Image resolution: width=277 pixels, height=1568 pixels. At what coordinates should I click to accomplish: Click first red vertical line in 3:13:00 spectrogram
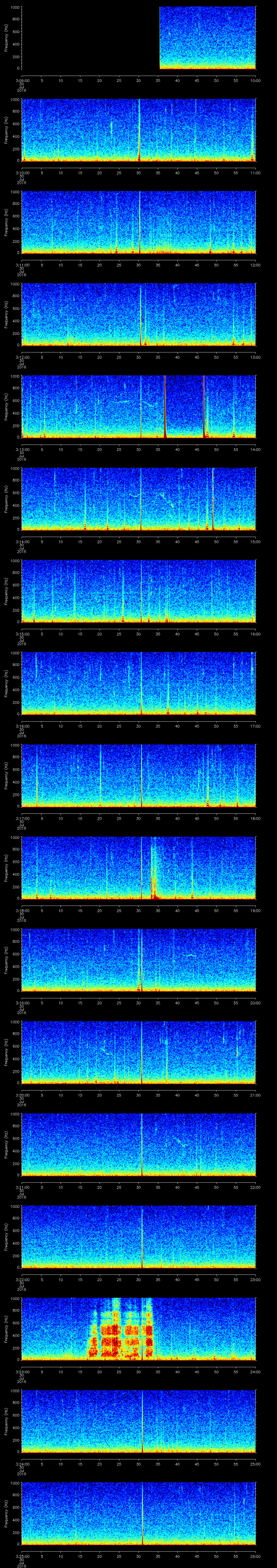click(164, 406)
